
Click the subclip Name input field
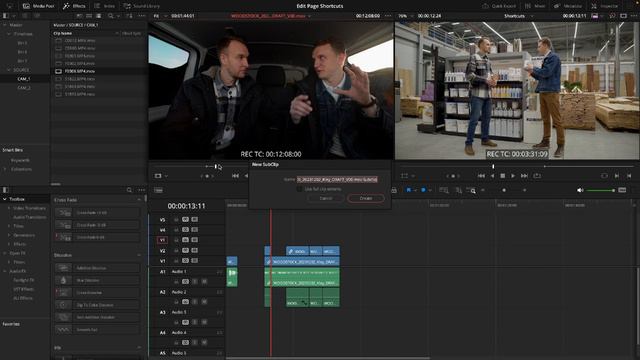tap(337, 179)
